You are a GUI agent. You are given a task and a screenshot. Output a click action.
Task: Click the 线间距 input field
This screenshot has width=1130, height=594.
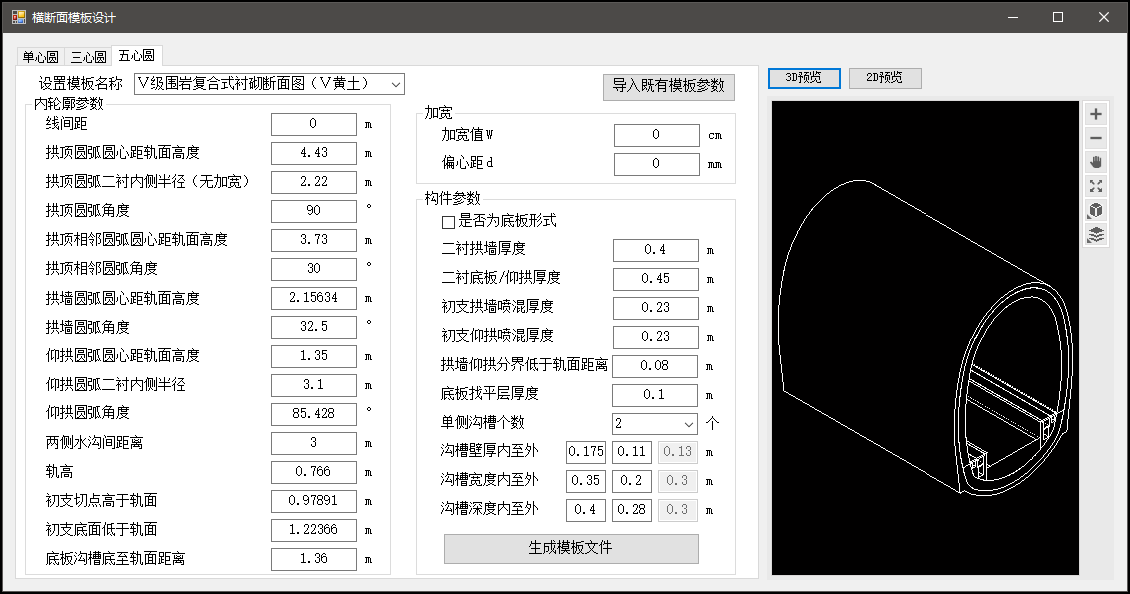(x=313, y=124)
